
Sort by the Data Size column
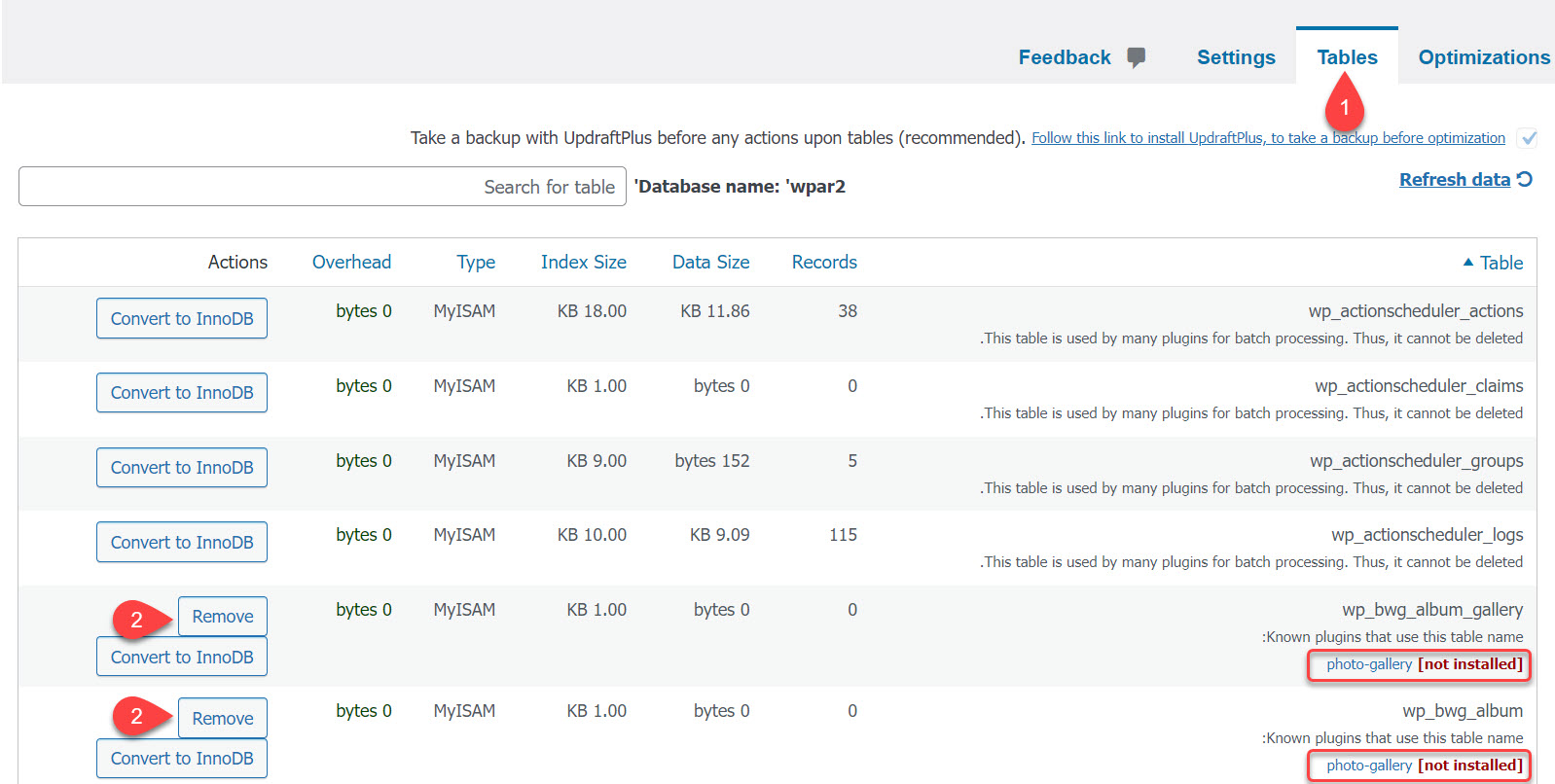coord(710,262)
